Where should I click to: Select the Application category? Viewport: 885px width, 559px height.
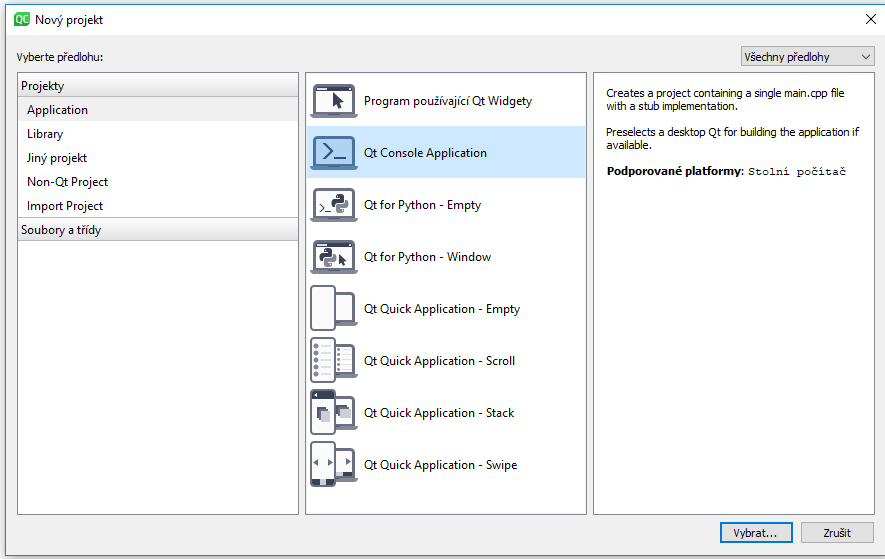click(57, 110)
